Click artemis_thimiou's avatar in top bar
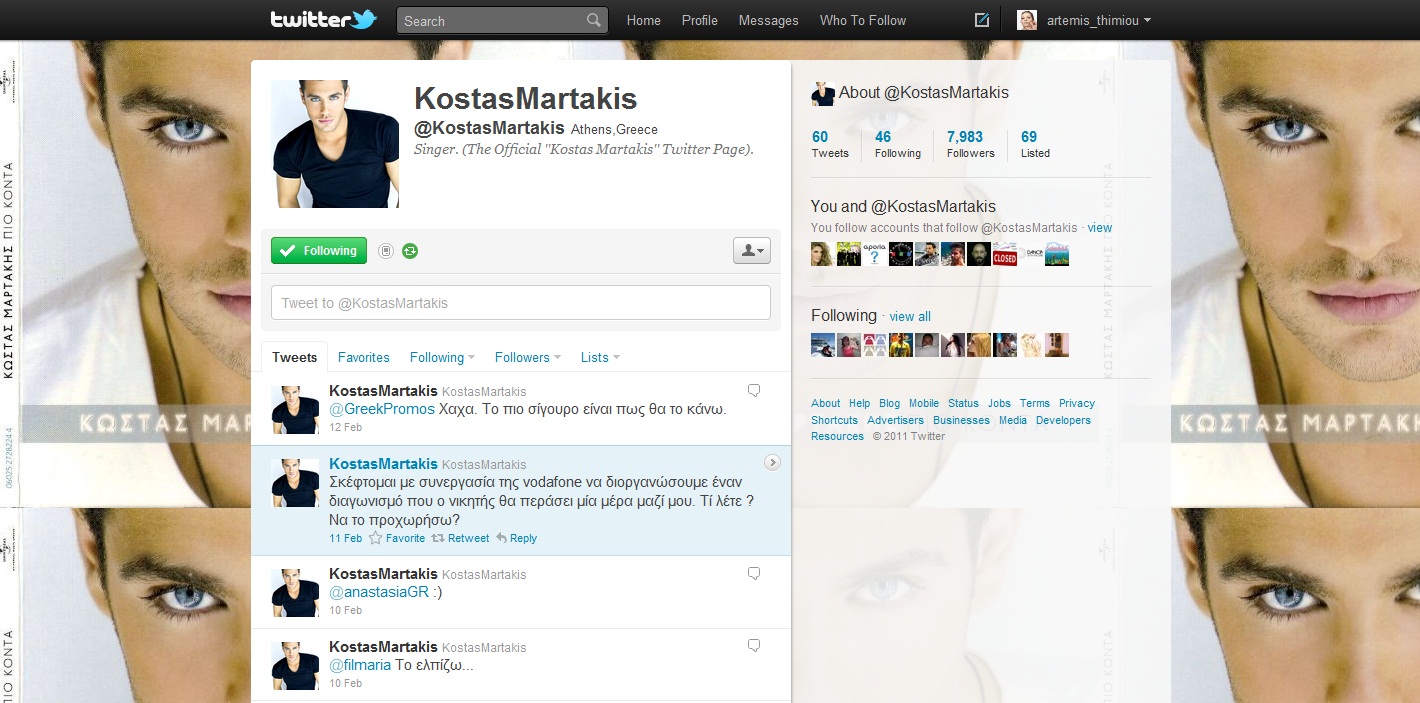Screen dimensions: 1420x703 [1027, 20]
